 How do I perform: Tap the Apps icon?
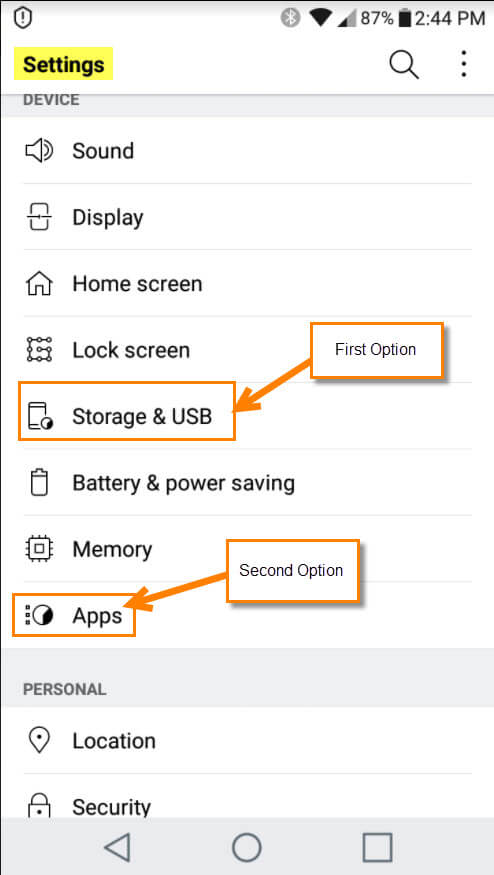(x=39, y=616)
